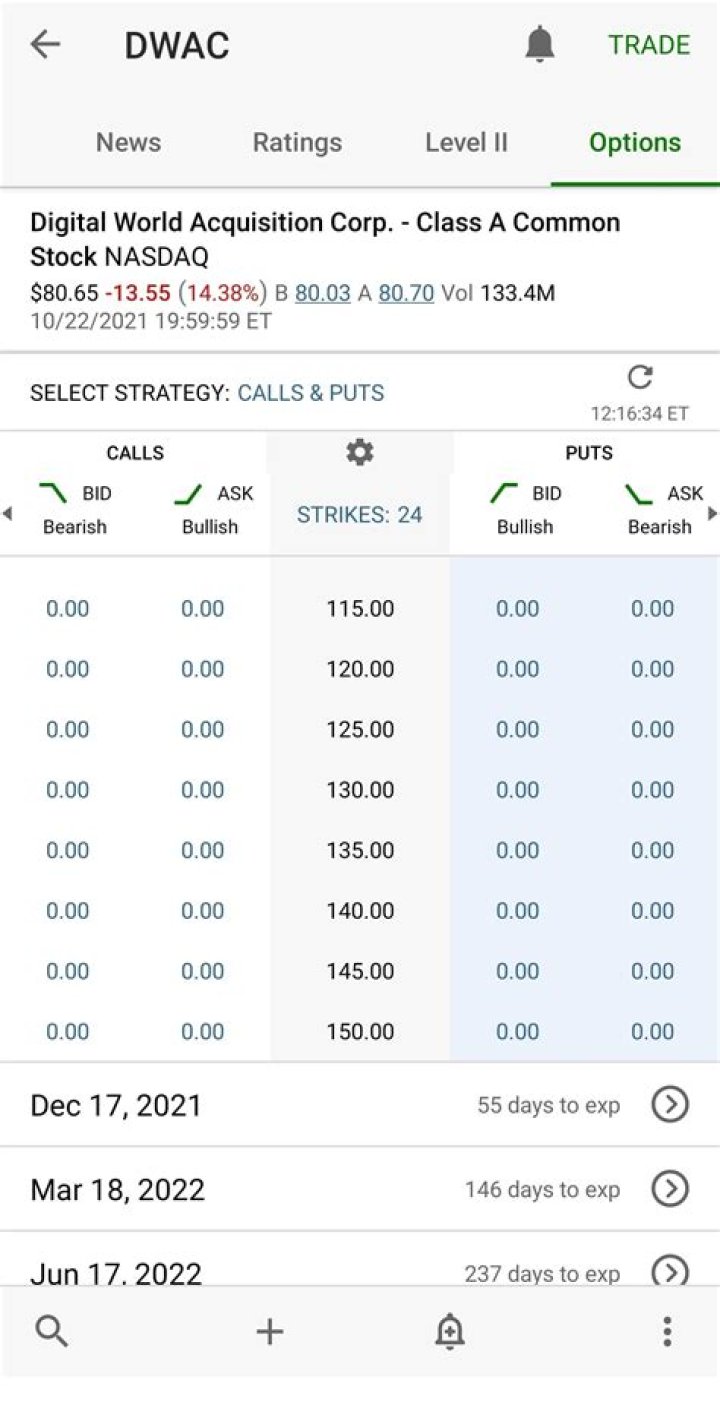This screenshot has height=1402, width=720.
Task: Tap the add alert bell icon
Action: 449,1331
